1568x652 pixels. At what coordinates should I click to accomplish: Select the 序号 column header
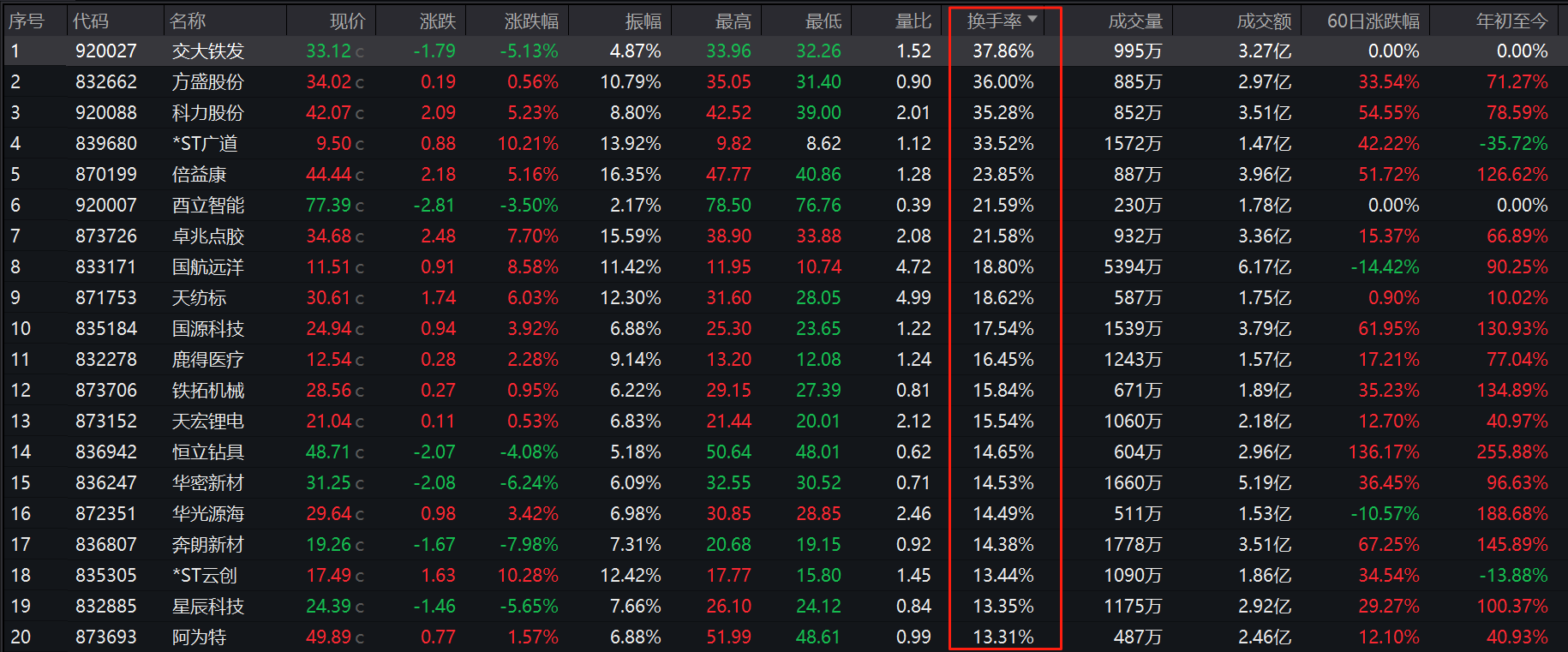[x=26, y=21]
